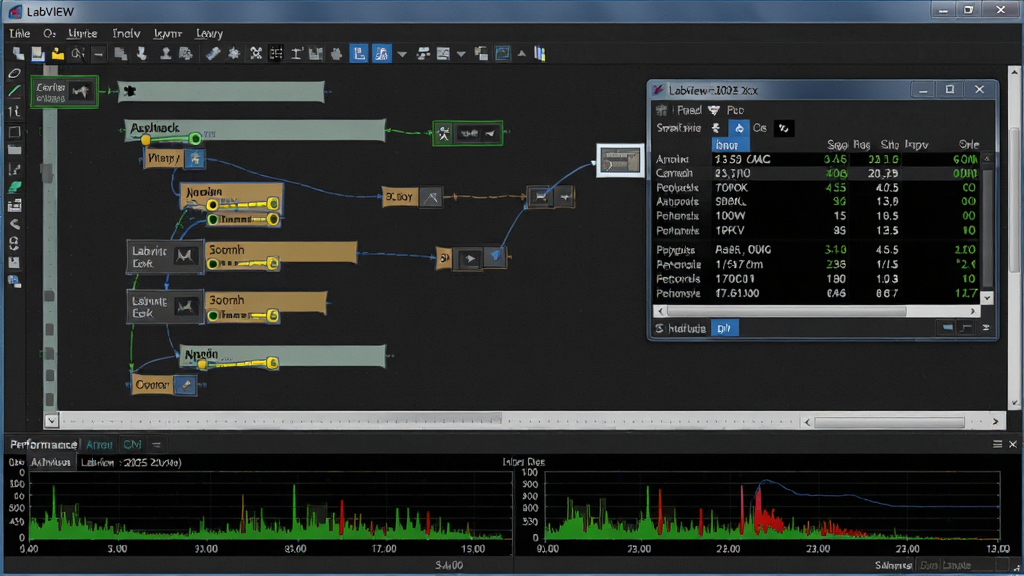The image size is (1024, 576).
Task: Click dialog table scroll-up arrow
Action: click(987, 159)
